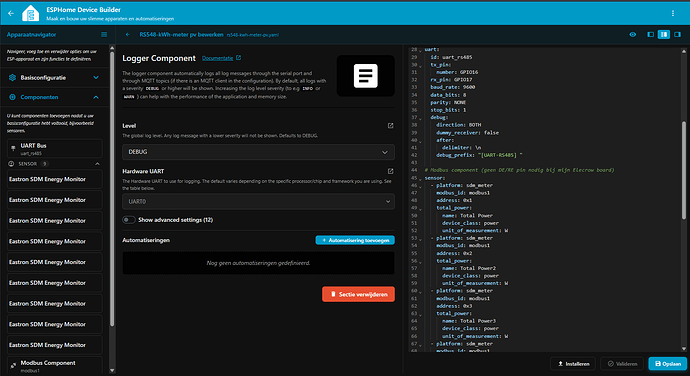690x376 pixels.
Task: Click the Sectie verwijderen button
Action: pos(358,294)
